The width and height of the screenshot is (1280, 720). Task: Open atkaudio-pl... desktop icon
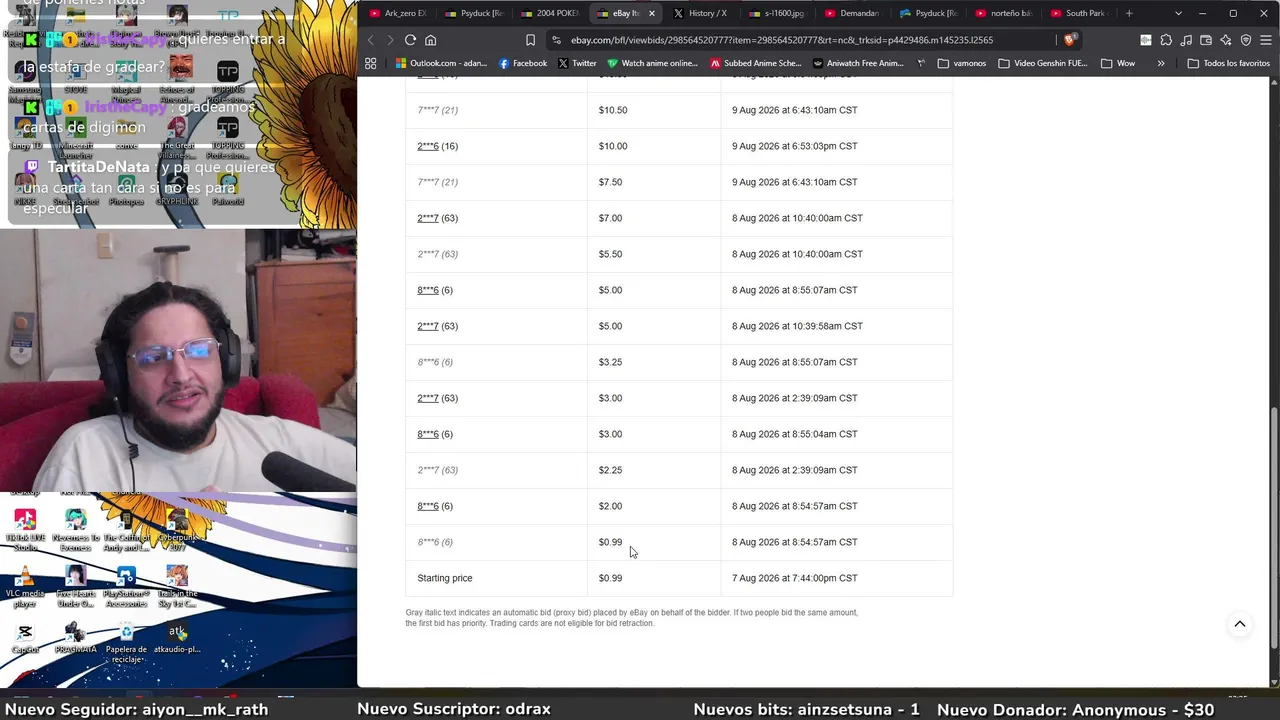click(x=177, y=638)
